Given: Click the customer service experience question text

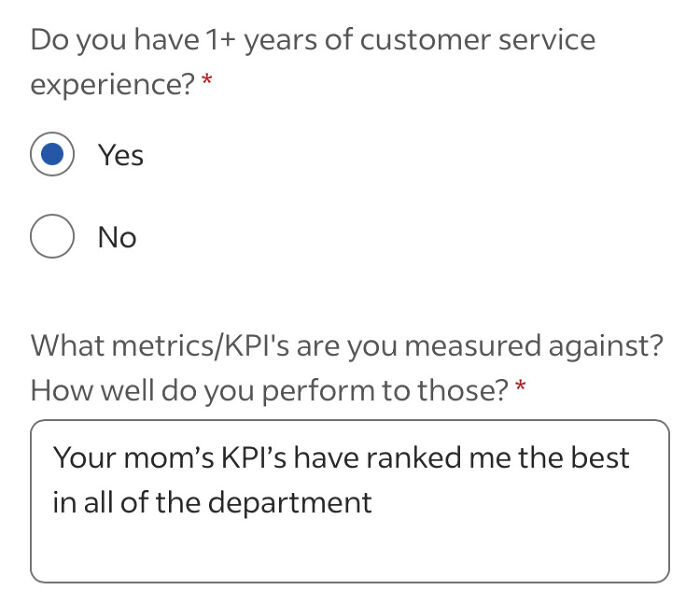Looking at the screenshot, I should [x=312, y=41].
